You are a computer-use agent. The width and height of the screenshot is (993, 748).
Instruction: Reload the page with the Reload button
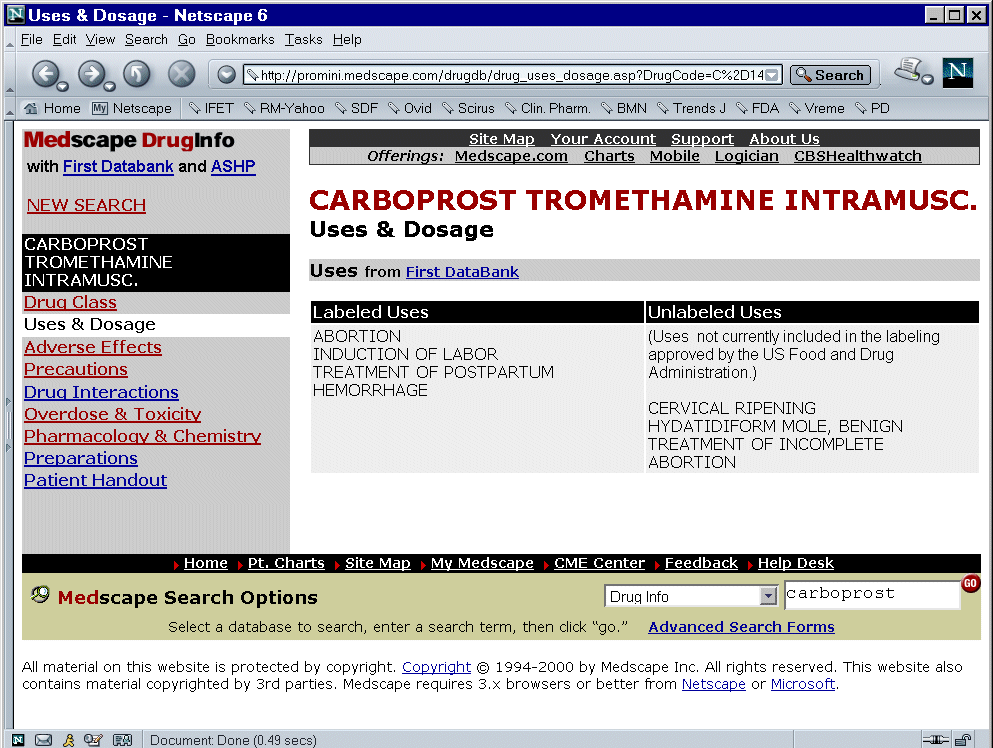pyautogui.click(x=136, y=74)
